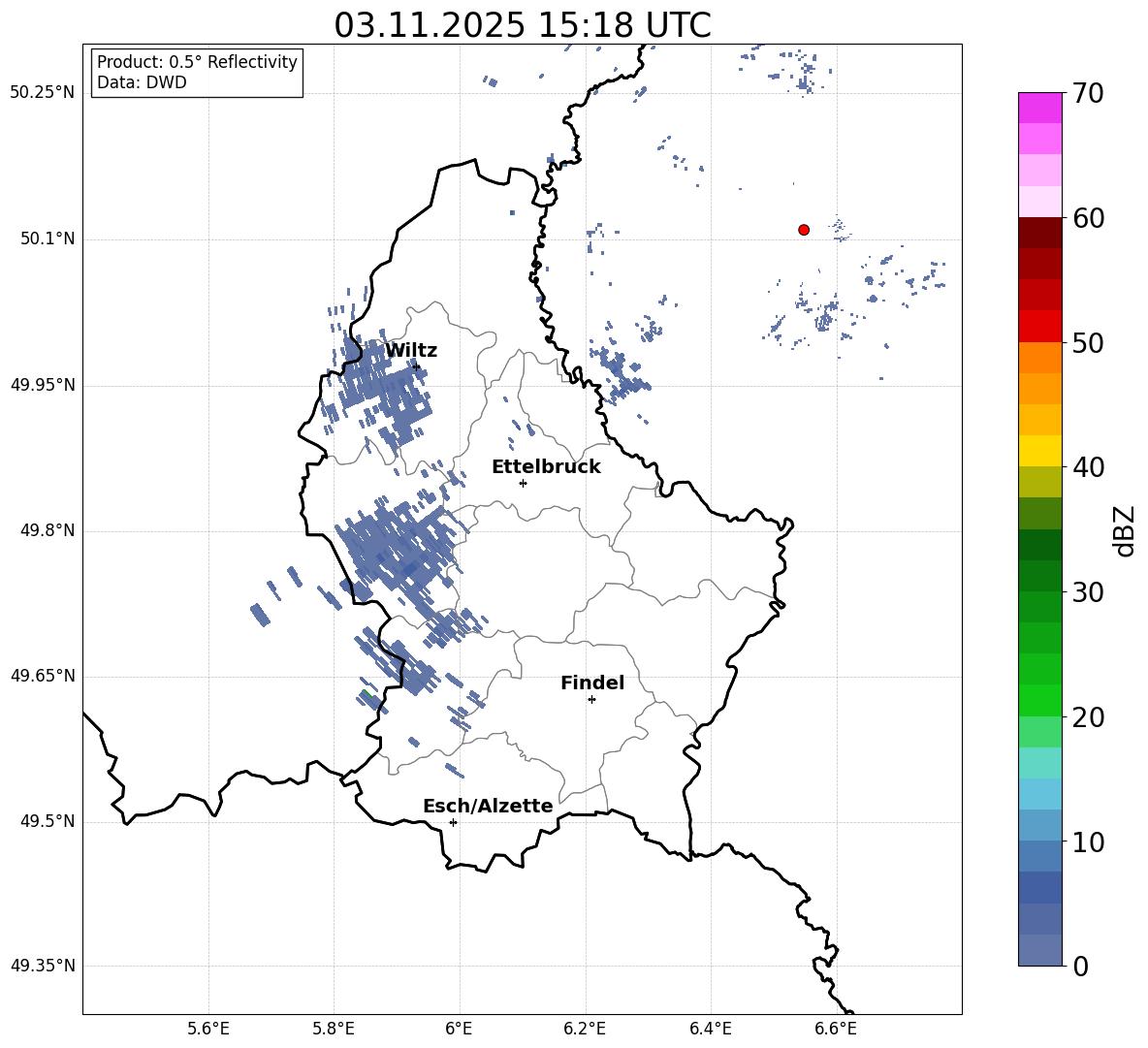Click the 49.95°N latitude label
Screen dimensions: 1148x1048
[43, 385]
